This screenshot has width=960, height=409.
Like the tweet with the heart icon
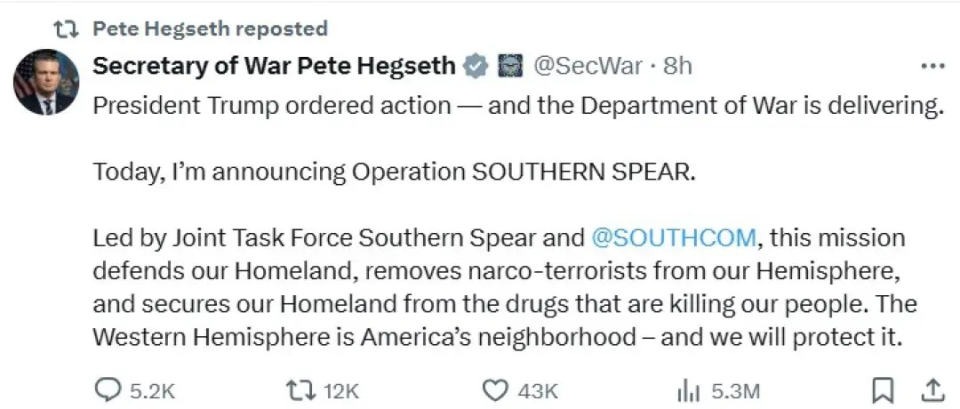[493, 389]
